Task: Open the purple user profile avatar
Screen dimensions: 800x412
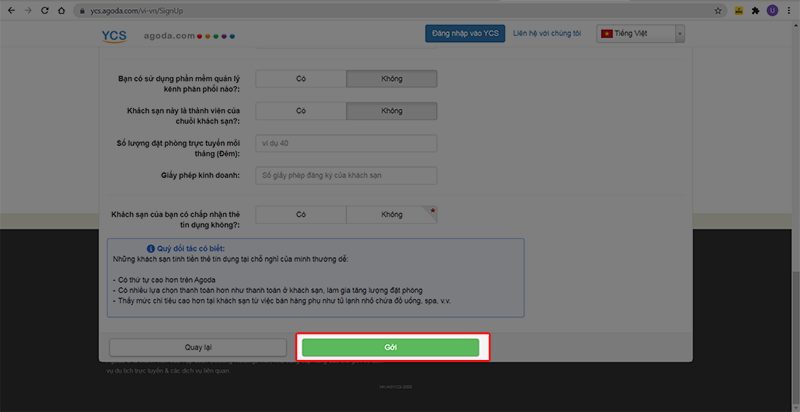Action: (772, 10)
